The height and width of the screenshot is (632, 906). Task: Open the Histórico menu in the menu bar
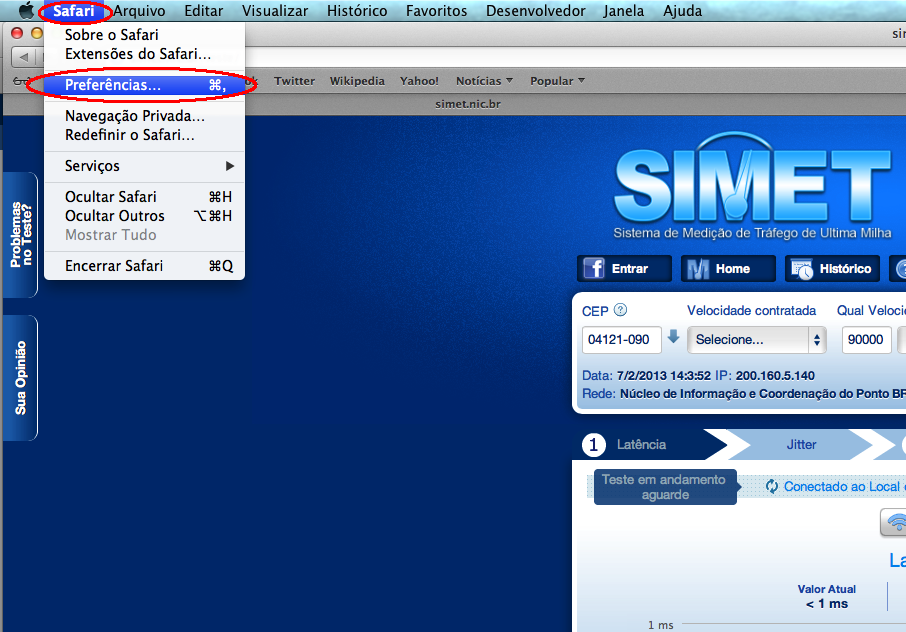(357, 11)
